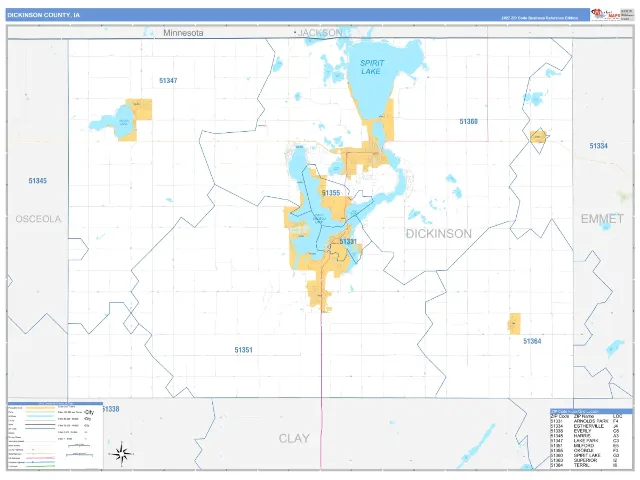Click the 'DICKINSON COUNTY, IA' title
Viewport: 640px width, 480px height.
(44, 15)
